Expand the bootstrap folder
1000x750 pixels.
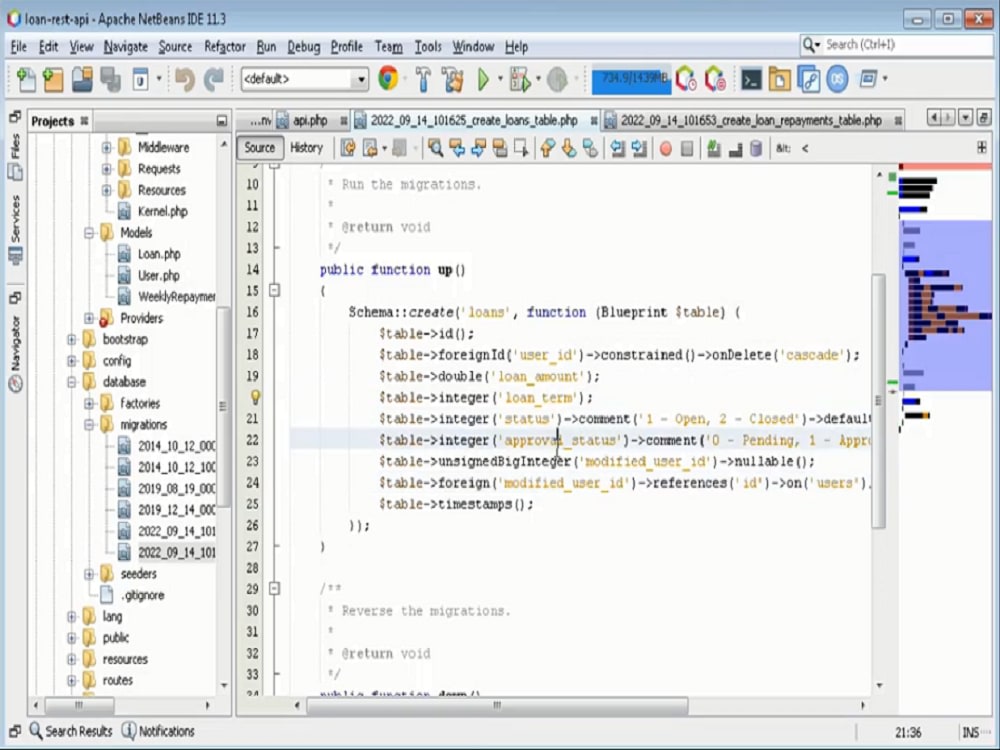coord(72,339)
